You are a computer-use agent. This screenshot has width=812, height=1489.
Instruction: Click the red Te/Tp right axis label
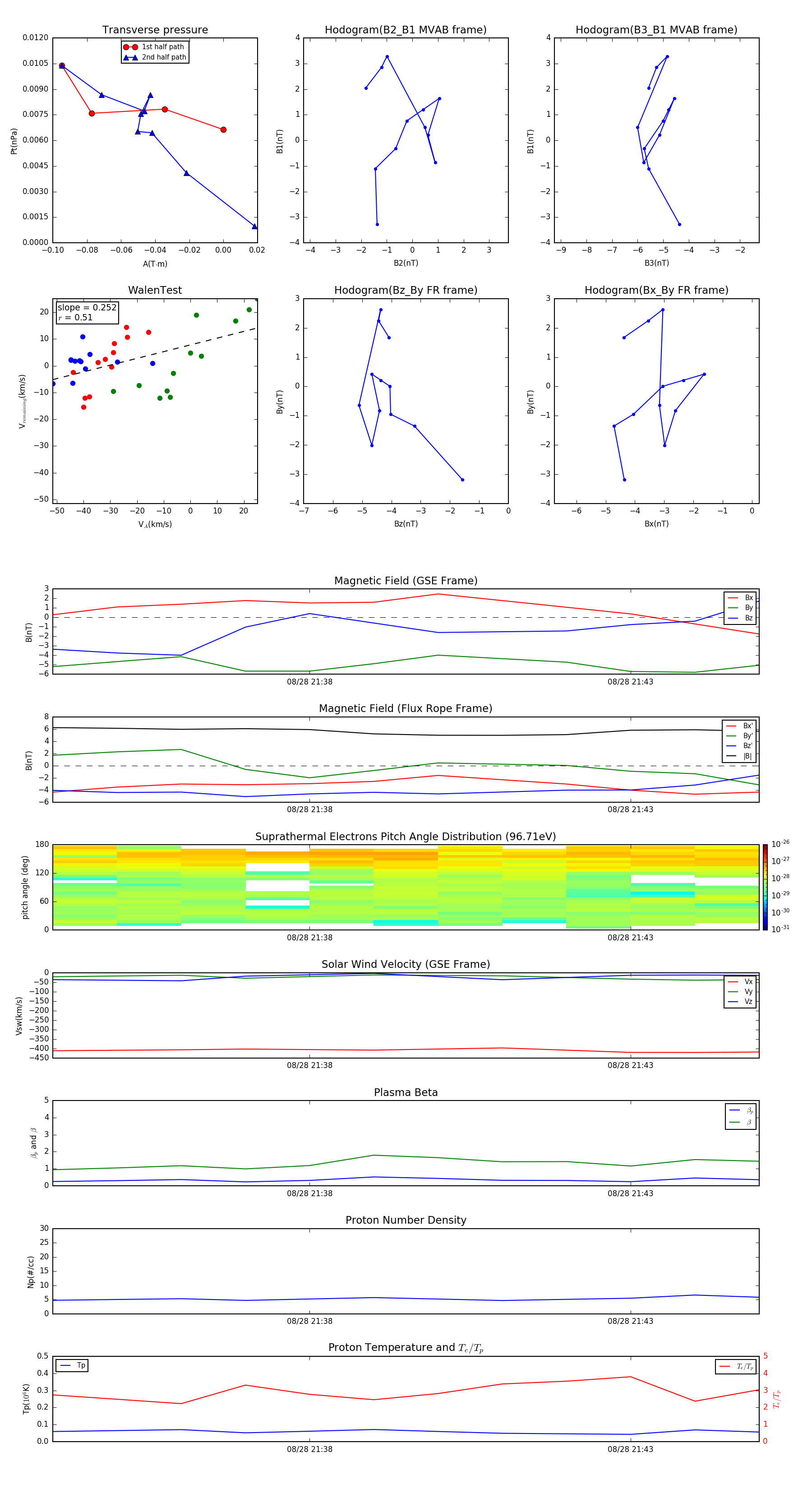(777, 1399)
